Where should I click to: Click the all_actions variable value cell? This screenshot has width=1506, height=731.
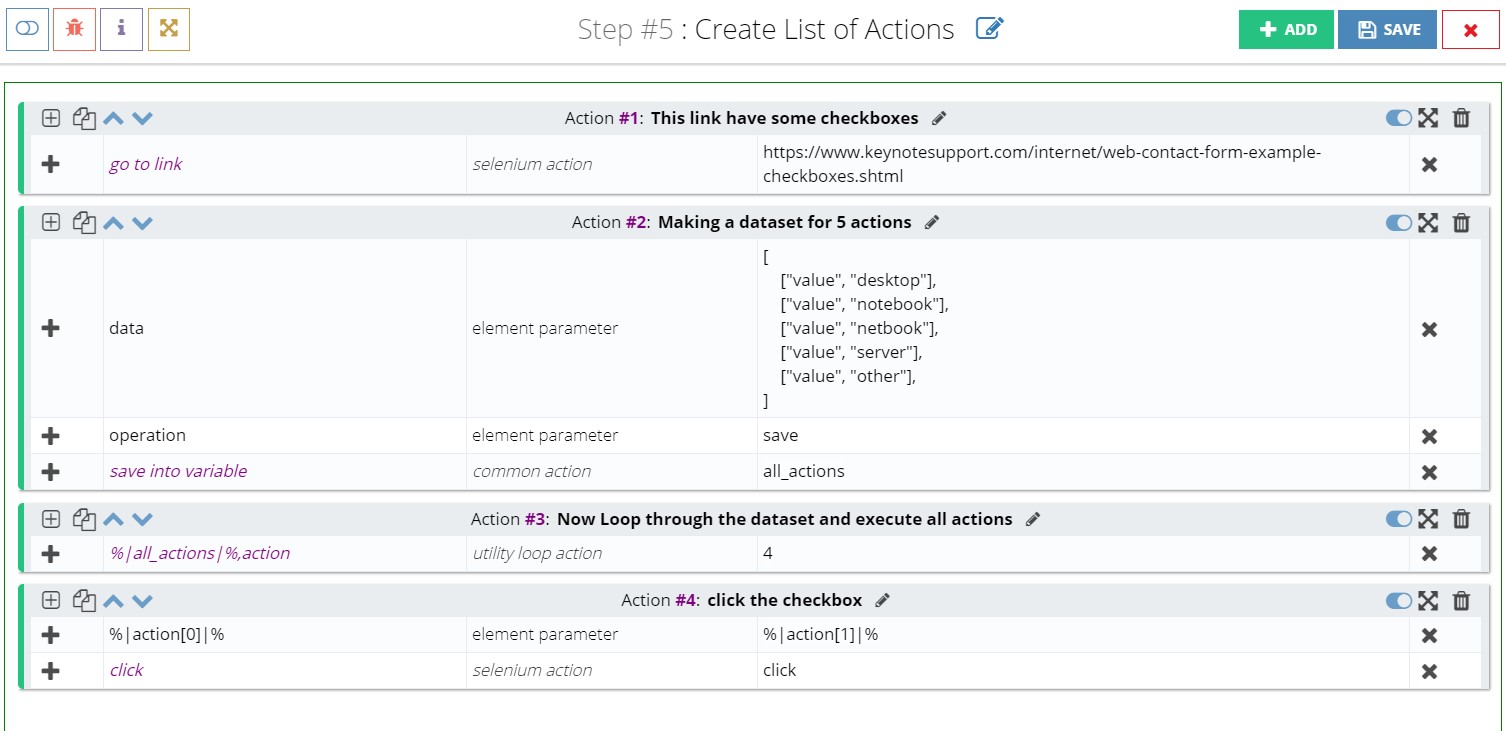[1083, 472]
